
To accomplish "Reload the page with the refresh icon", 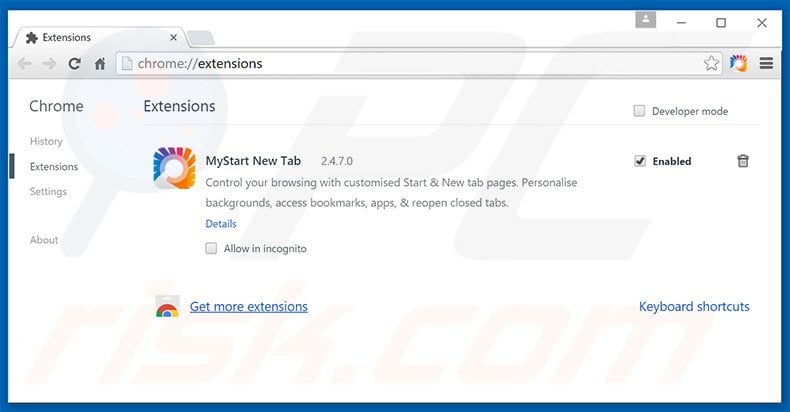I will pyautogui.click(x=75, y=64).
